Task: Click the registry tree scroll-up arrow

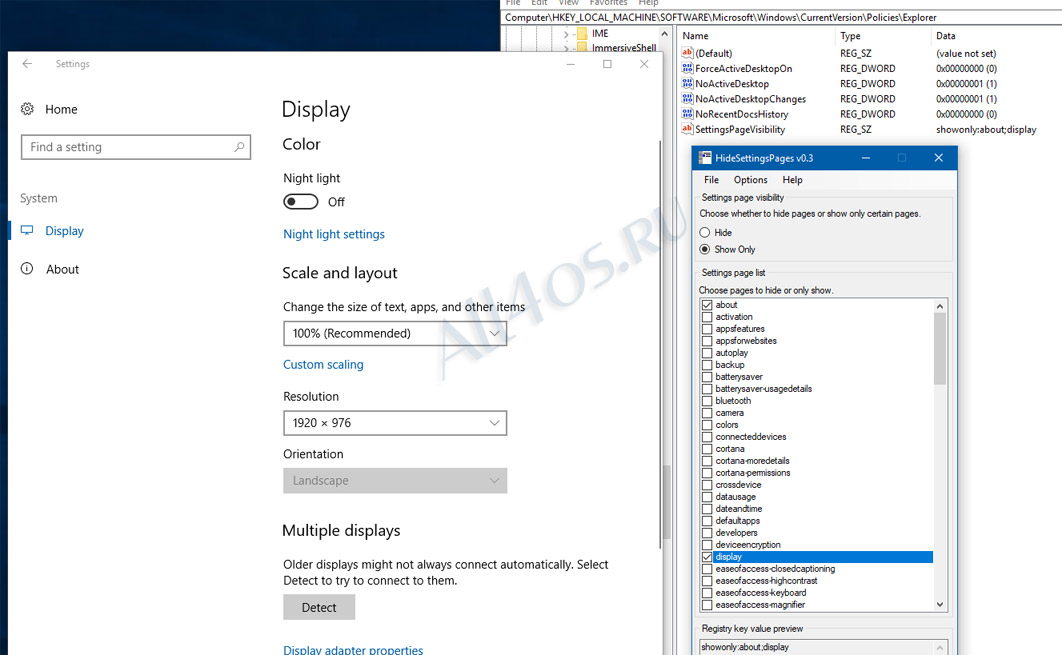Action: point(664,34)
